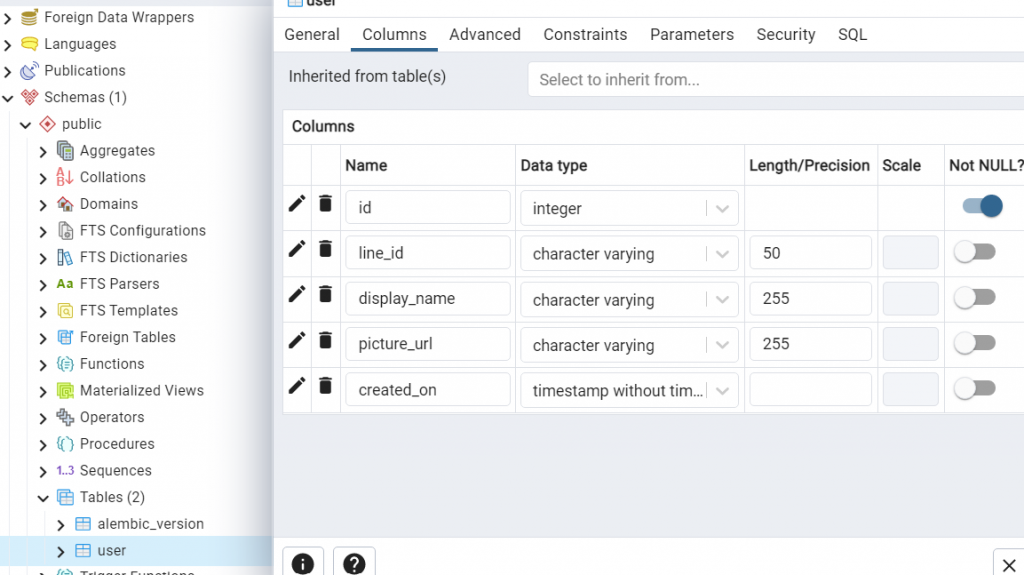Select the Procedures tree item
The height and width of the screenshot is (575, 1024).
[x=117, y=444]
